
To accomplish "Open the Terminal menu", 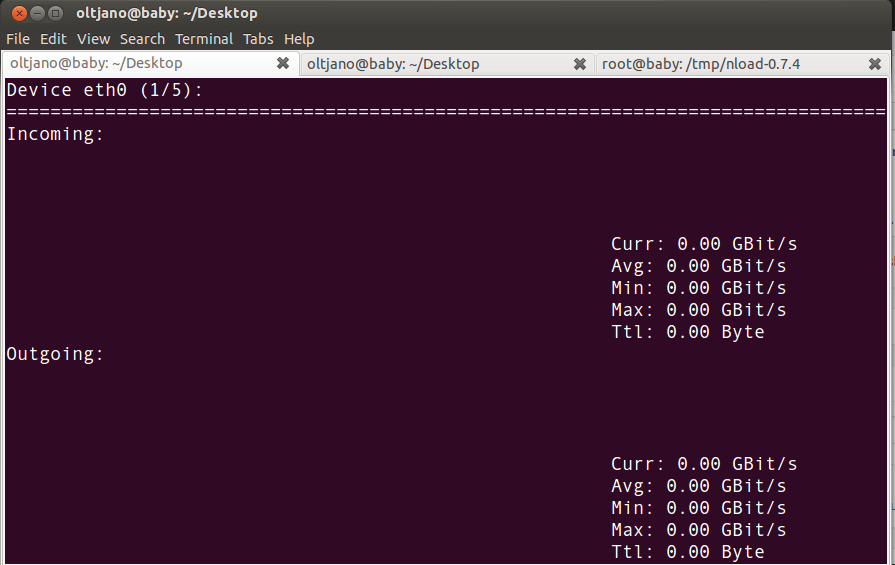I will tap(204, 39).
